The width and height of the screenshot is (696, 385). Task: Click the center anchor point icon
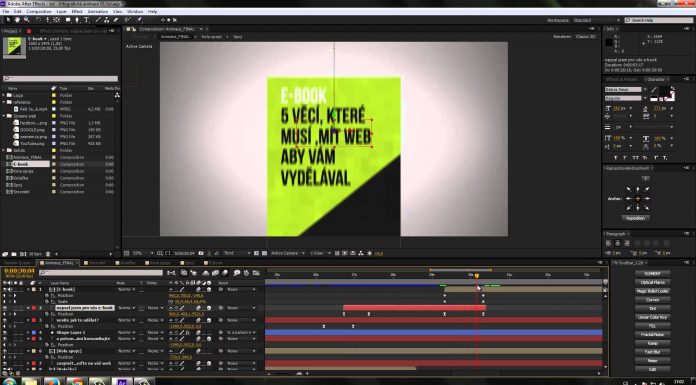tap(638, 198)
